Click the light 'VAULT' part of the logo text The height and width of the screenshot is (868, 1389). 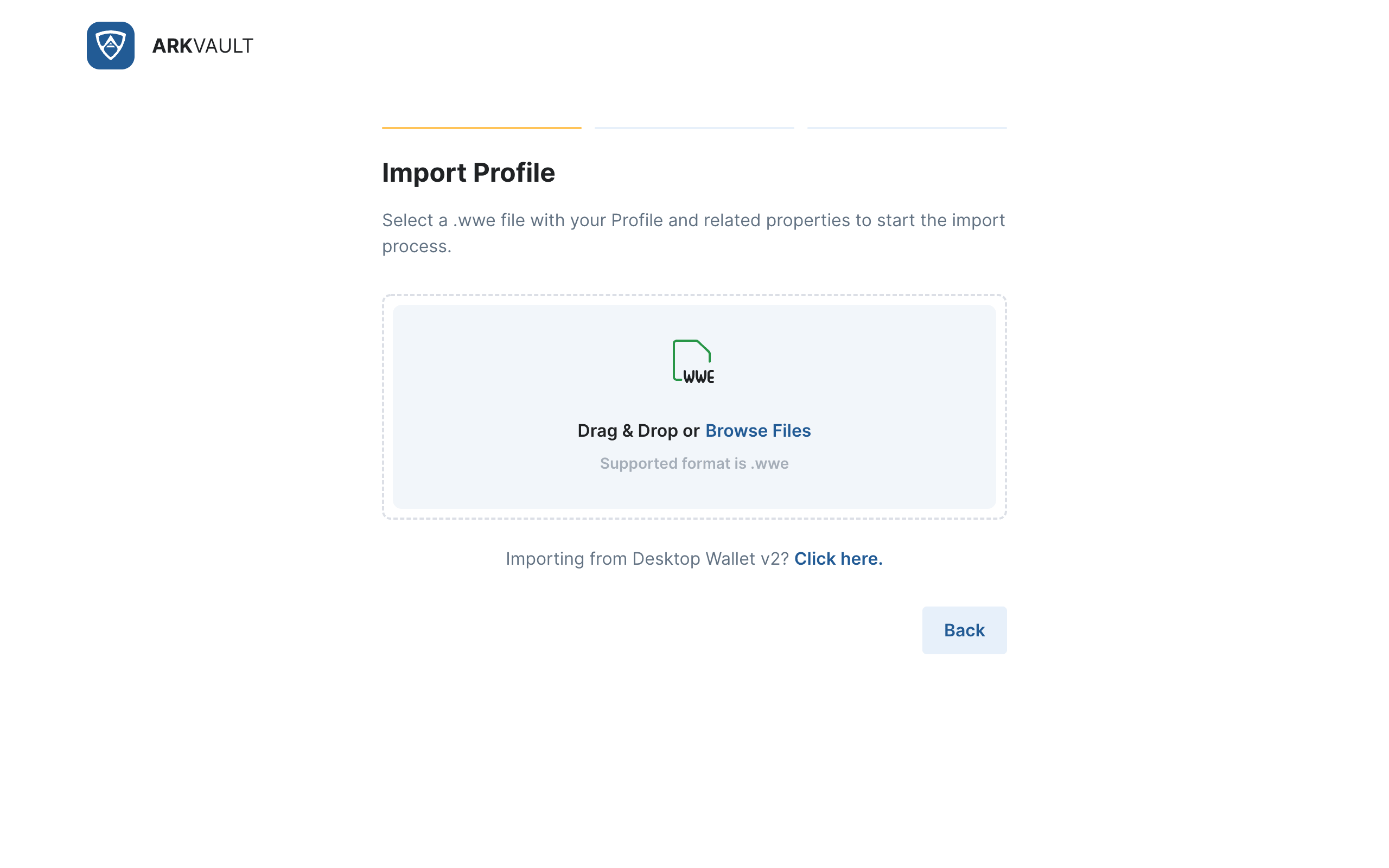(x=224, y=46)
